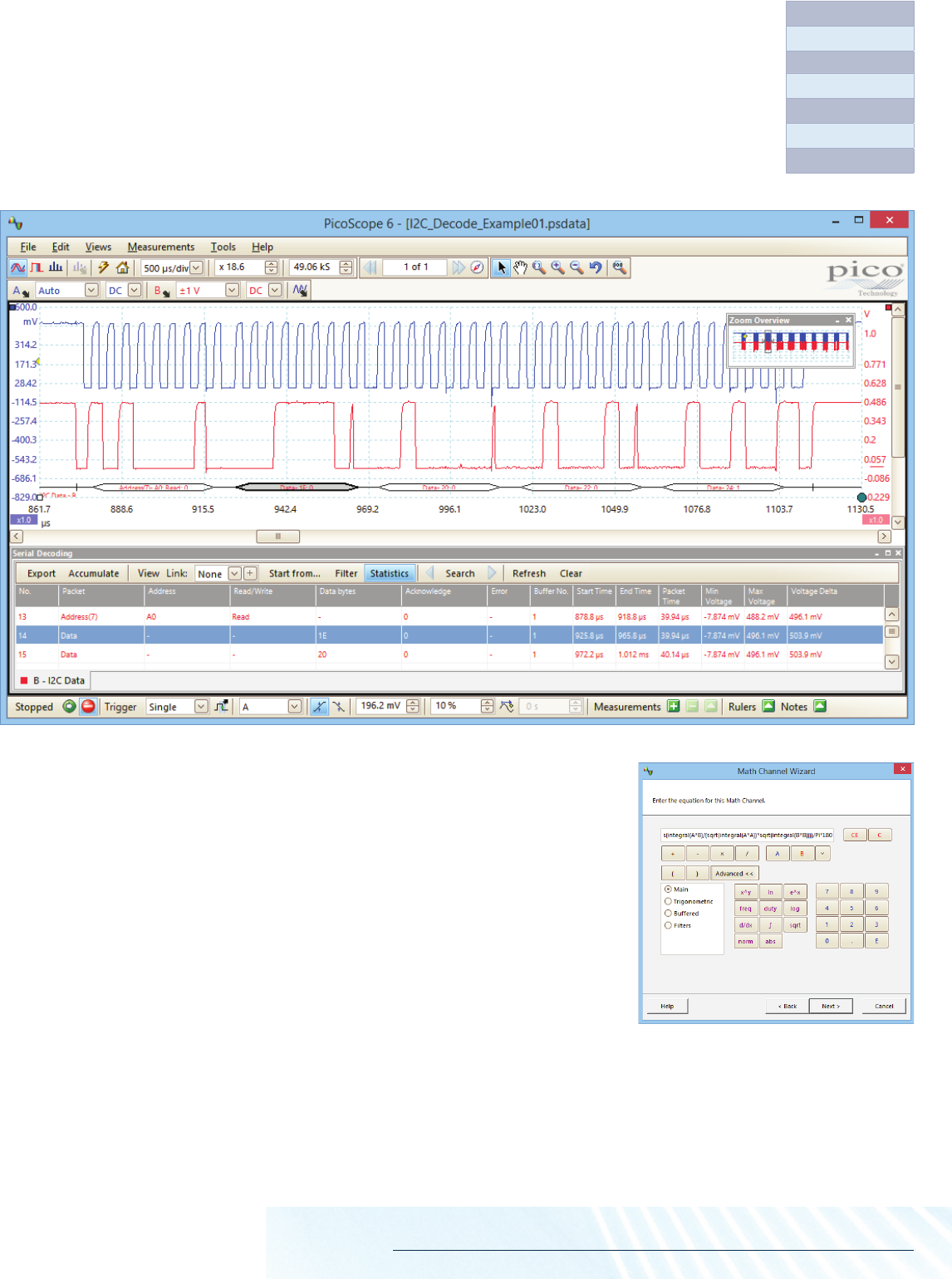The height and width of the screenshot is (1279, 952).
Task: Open the Views menu
Action: (98, 247)
